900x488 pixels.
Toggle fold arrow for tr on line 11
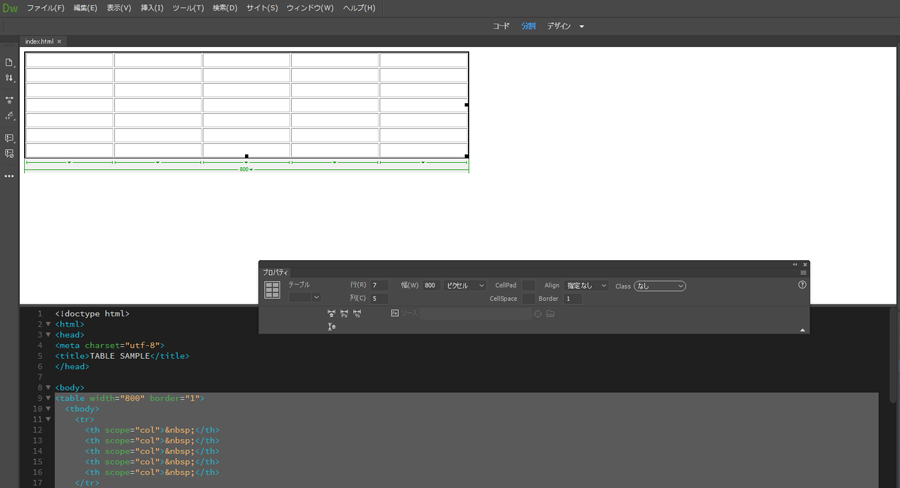(48, 419)
